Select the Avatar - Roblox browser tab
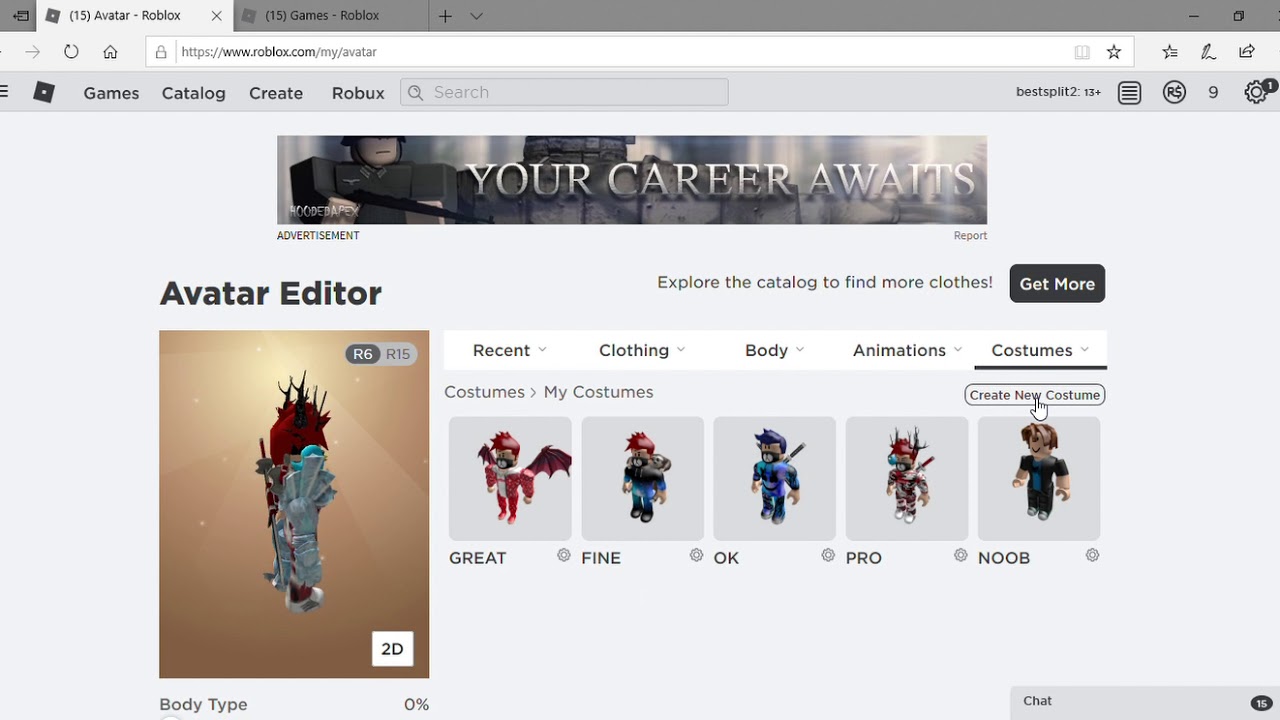Image resolution: width=1280 pixels, height=720 pixels. (x=135, y=16)
